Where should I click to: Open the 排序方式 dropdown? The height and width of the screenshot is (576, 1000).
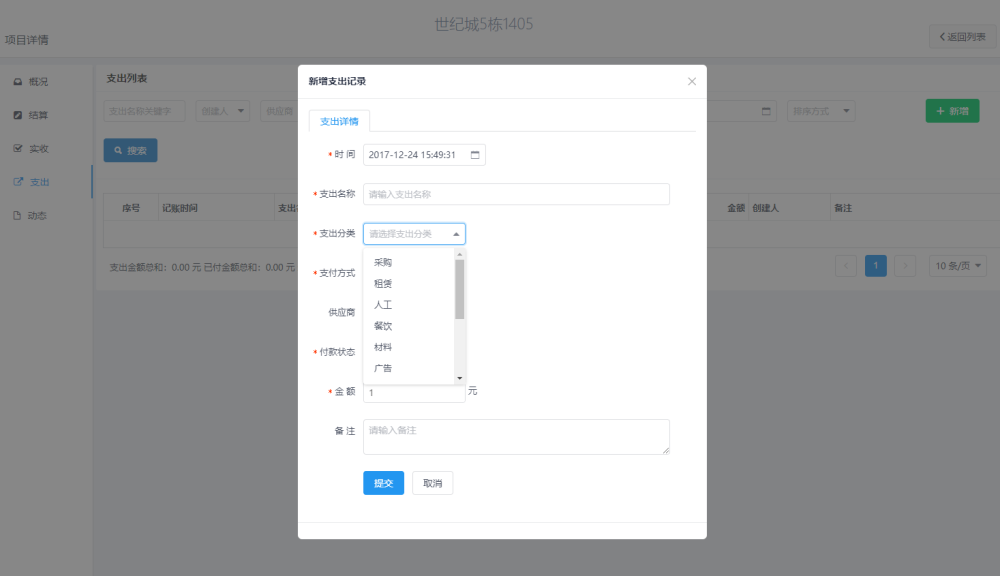(821, 111)
